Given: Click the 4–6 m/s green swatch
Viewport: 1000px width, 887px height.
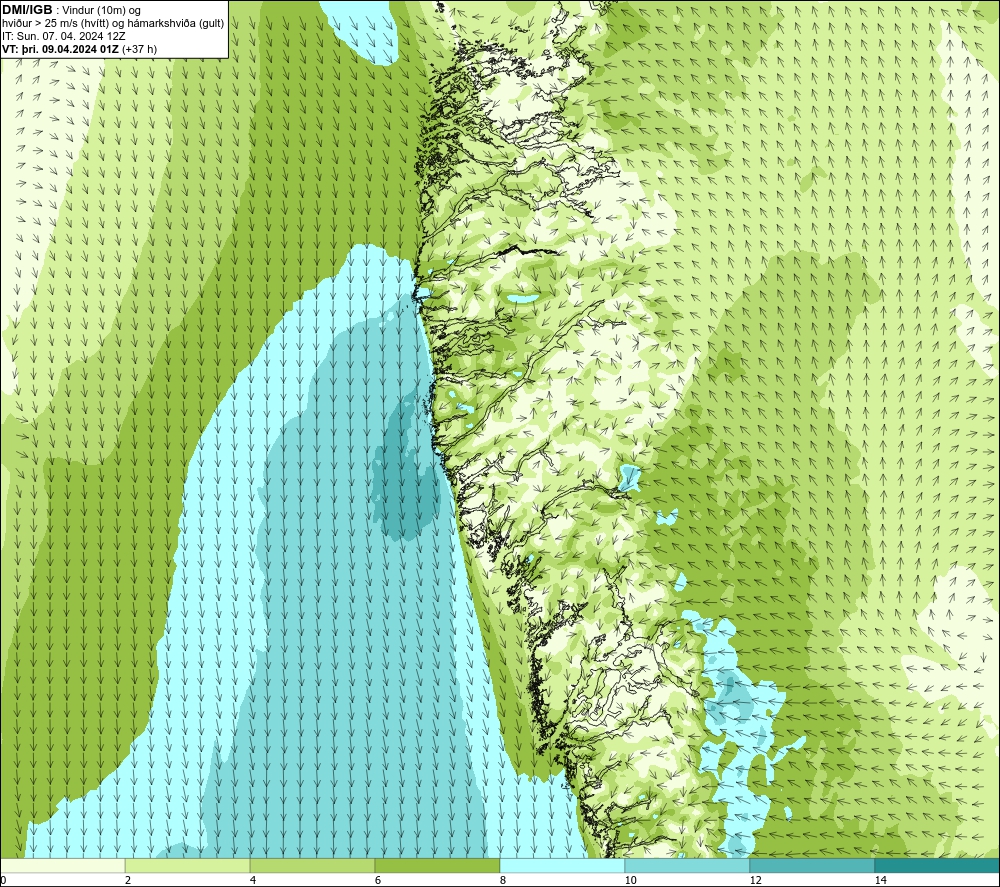Looking at the screenshot, I should [312, 865].
